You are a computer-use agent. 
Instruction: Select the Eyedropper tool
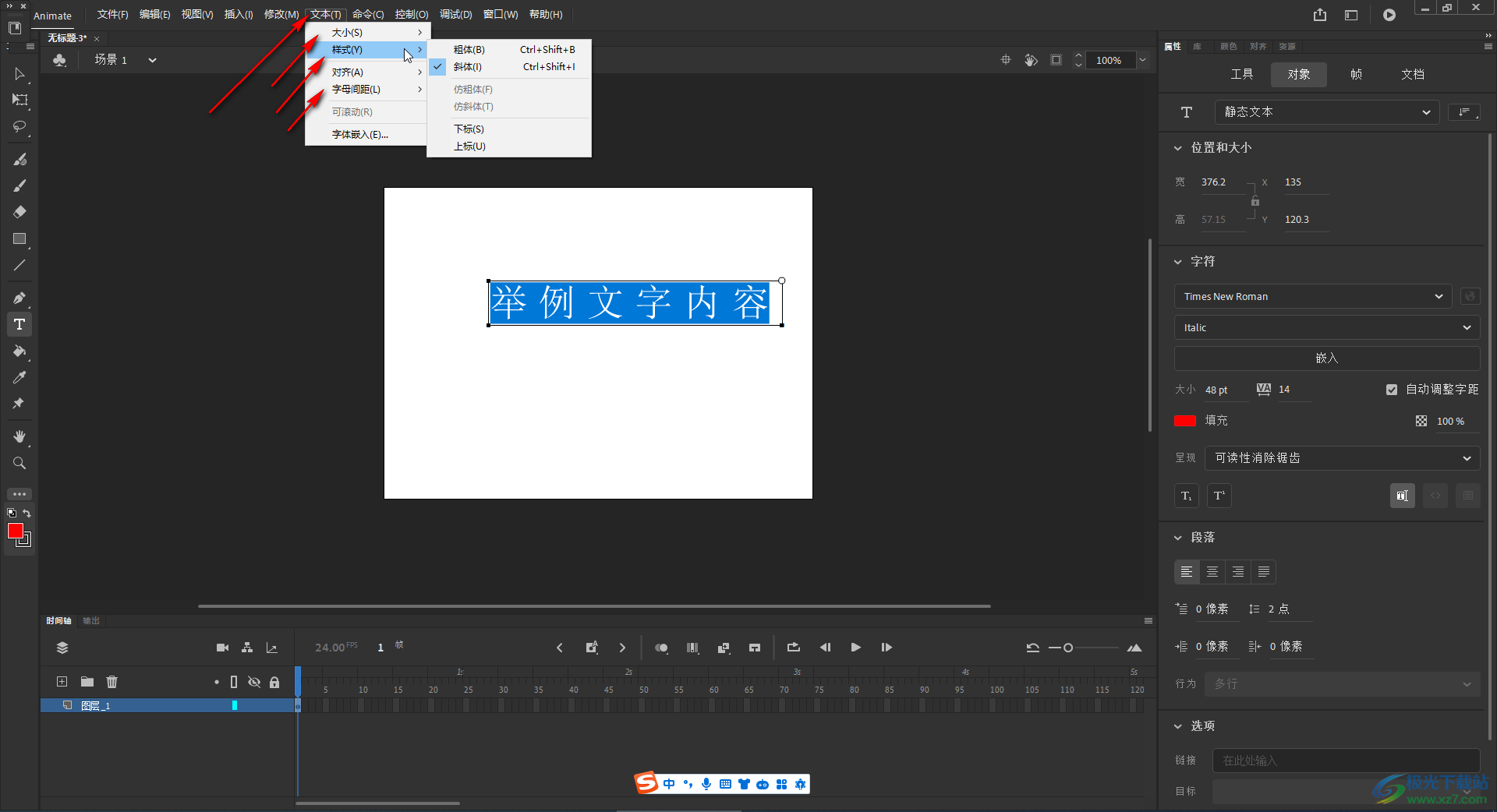19,378
